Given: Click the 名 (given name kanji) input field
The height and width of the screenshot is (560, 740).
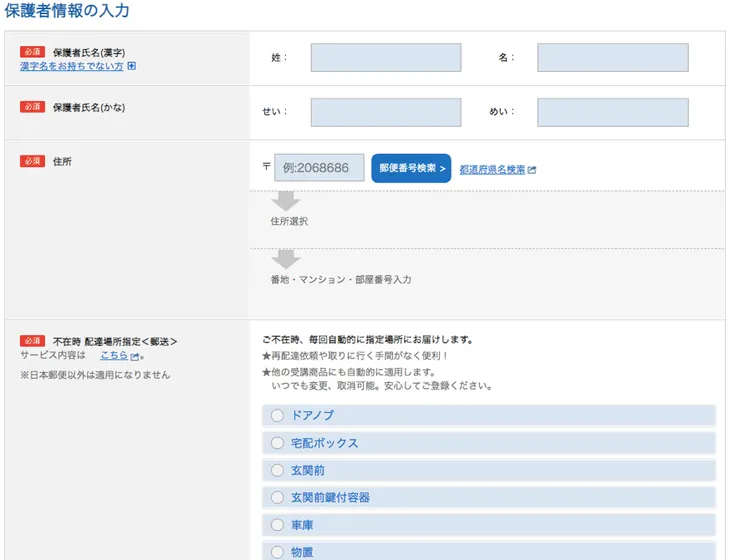Looking at the screenshot, I should (613, 58).
